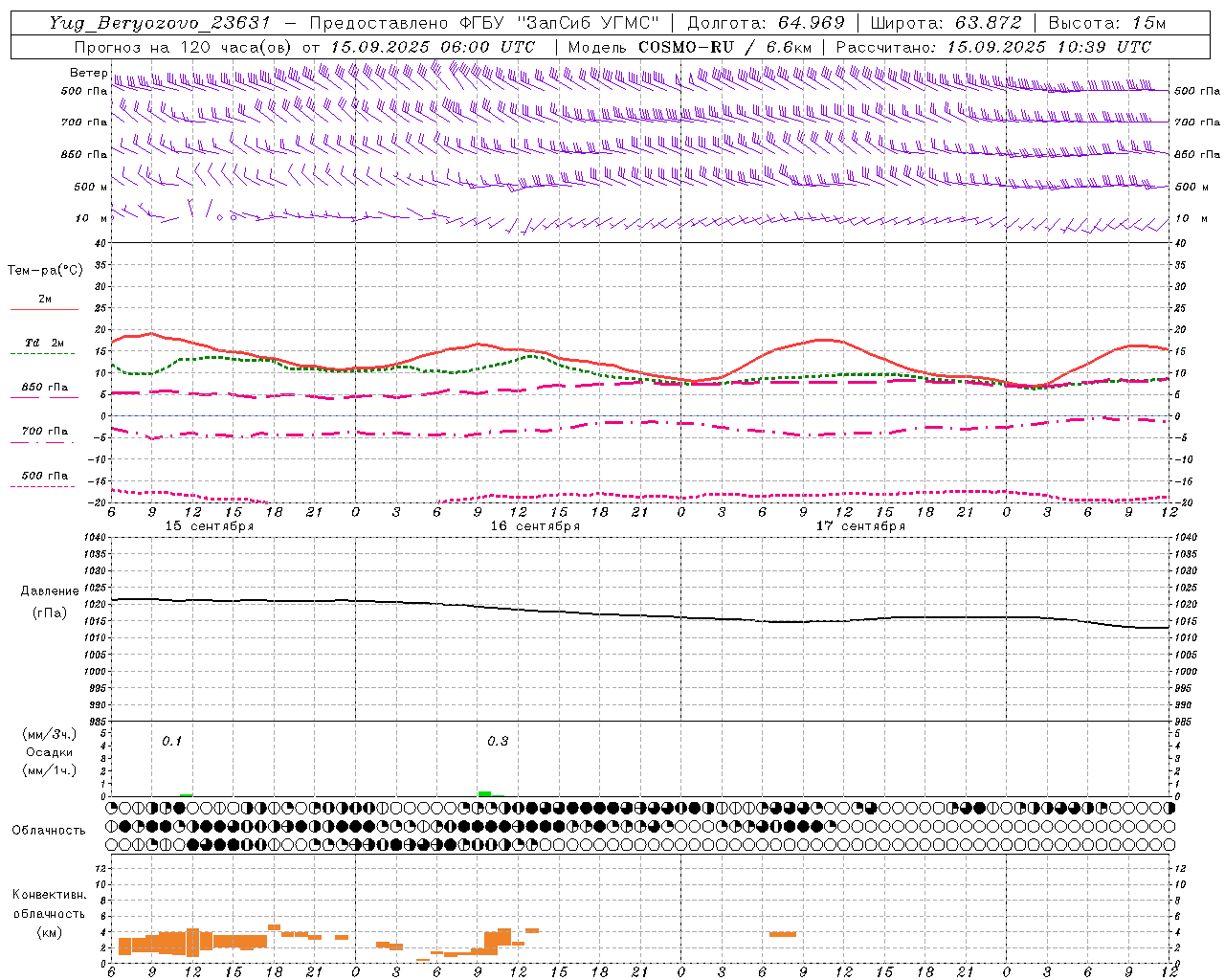Image resolution: width=1225 pixels, height=980 pixels.
Task: Click the Ветер panel label
Action: pyautogui.click(x=88, y=73)
